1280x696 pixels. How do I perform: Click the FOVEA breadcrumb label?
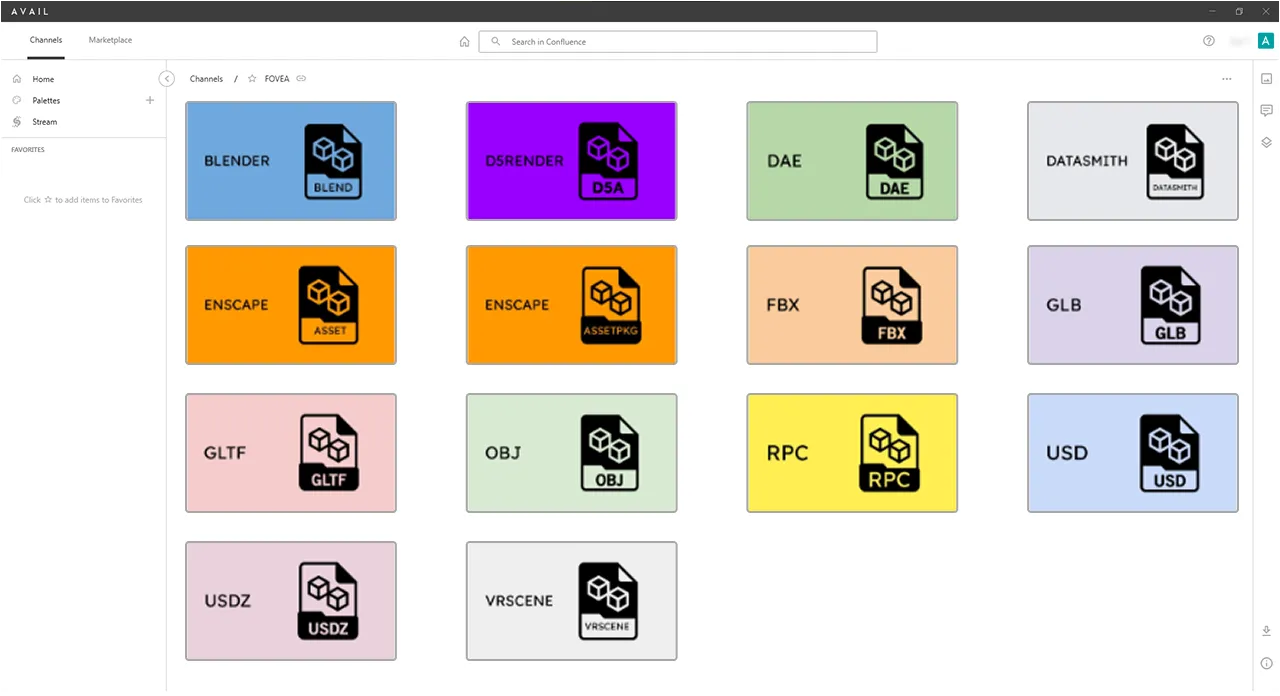pos(277,79)
